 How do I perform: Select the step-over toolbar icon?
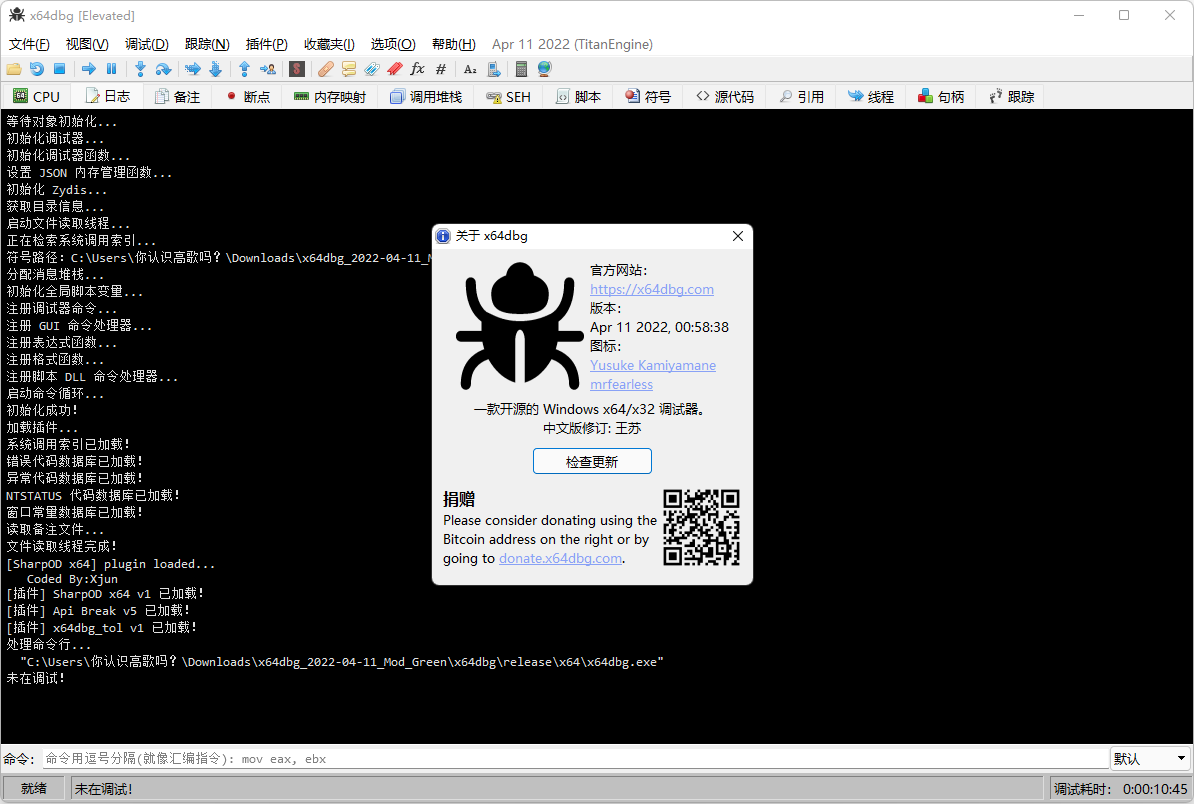[x=163, y=68]
